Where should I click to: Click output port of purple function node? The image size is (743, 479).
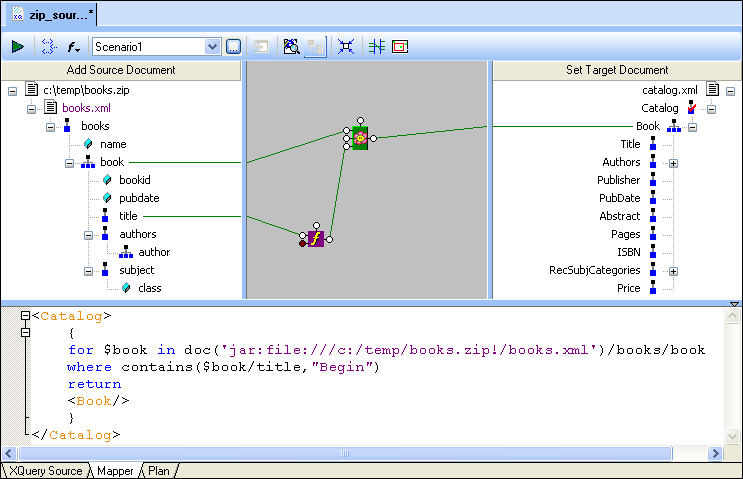pos(329,239)
